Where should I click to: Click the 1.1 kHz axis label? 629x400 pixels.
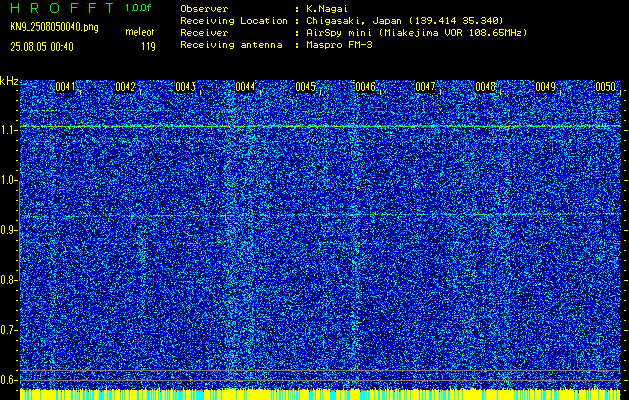pos(7,130)
